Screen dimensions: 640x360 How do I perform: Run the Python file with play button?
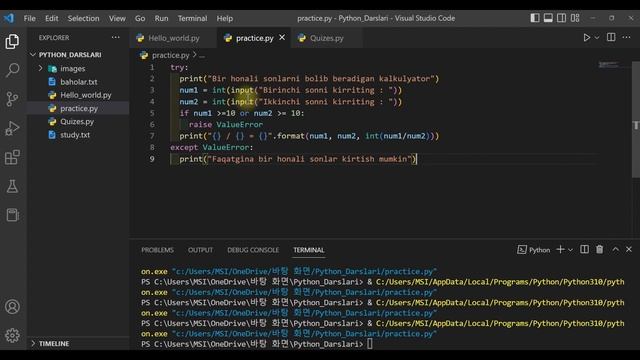(587, 38)
